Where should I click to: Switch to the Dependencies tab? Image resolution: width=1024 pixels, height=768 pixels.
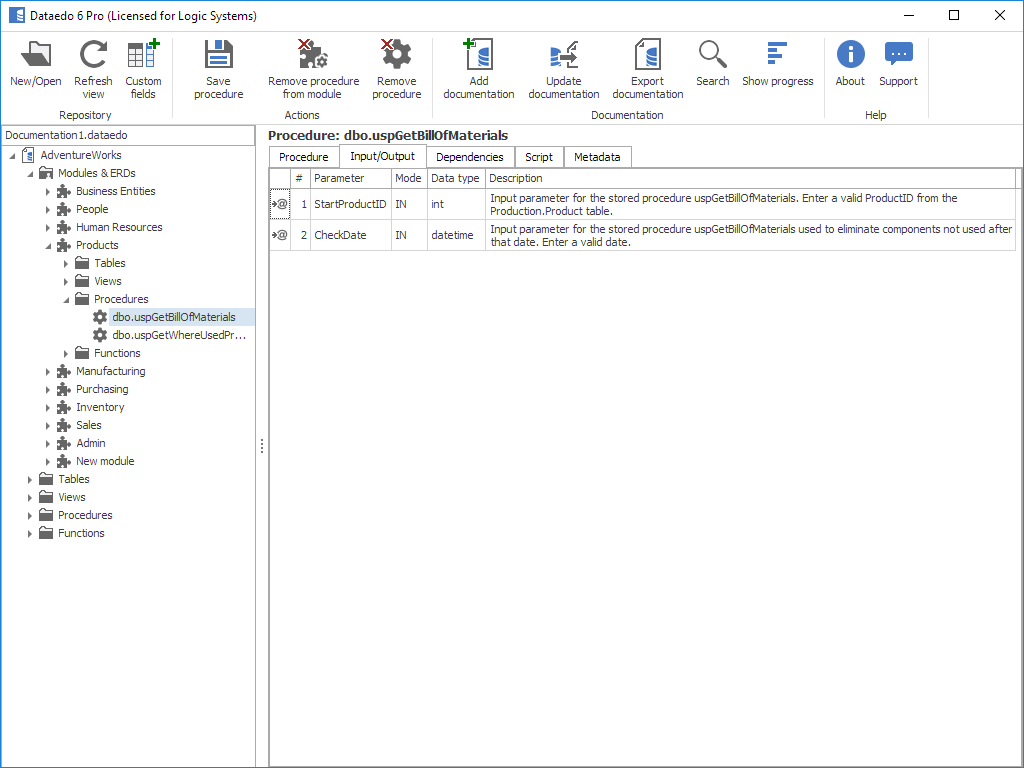click(469, 157)
